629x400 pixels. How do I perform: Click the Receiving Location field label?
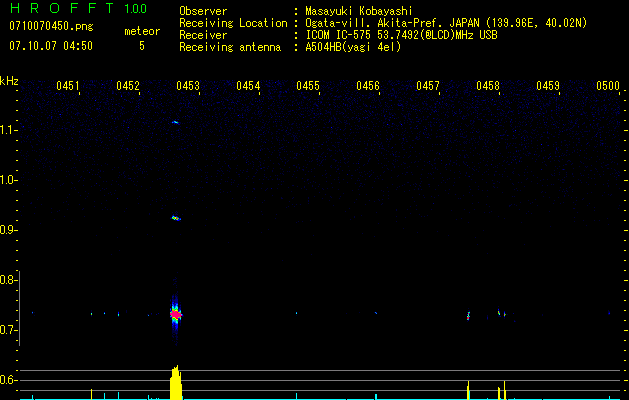coord(233,23)
